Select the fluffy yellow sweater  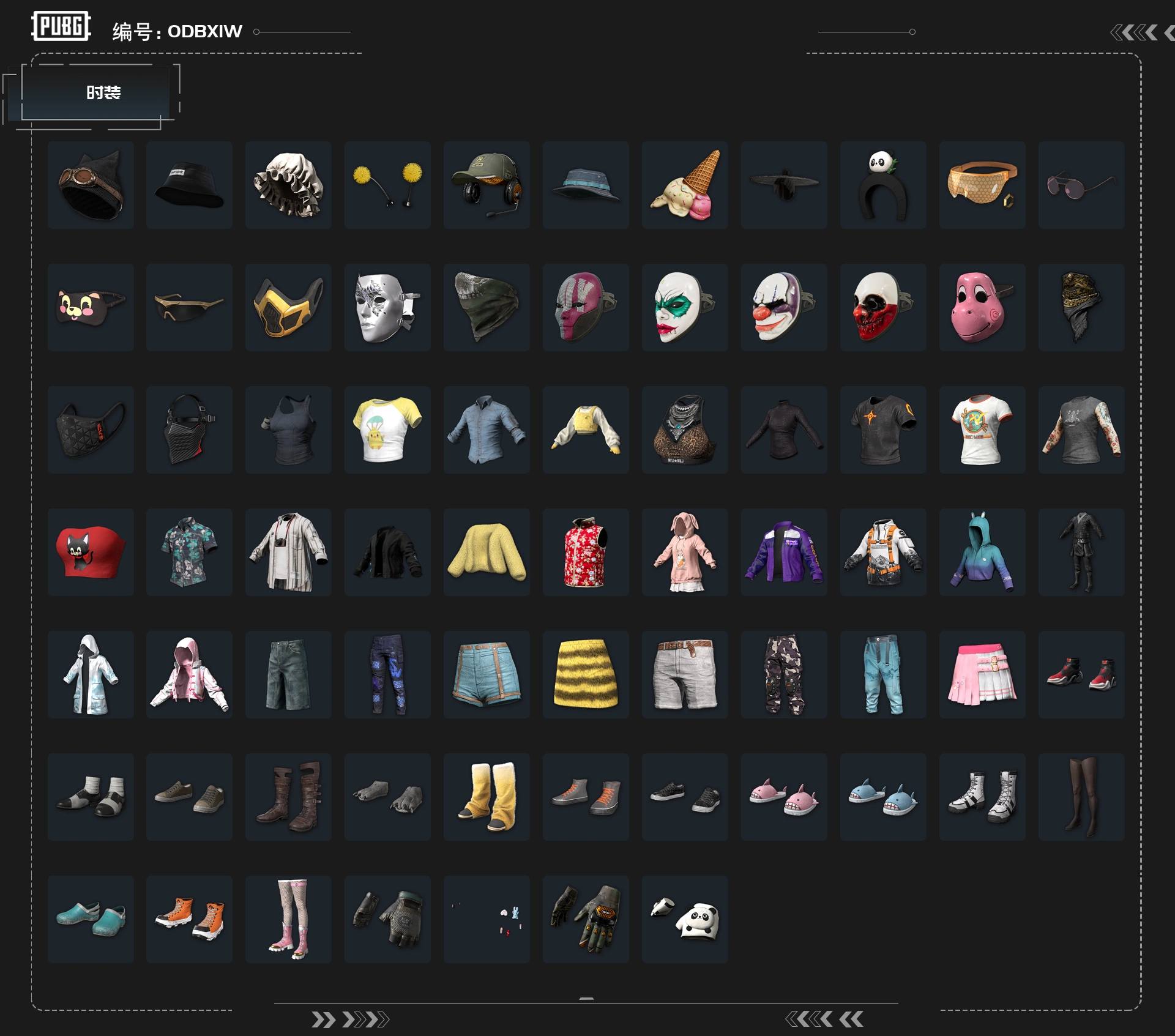[x=487, y=552]
